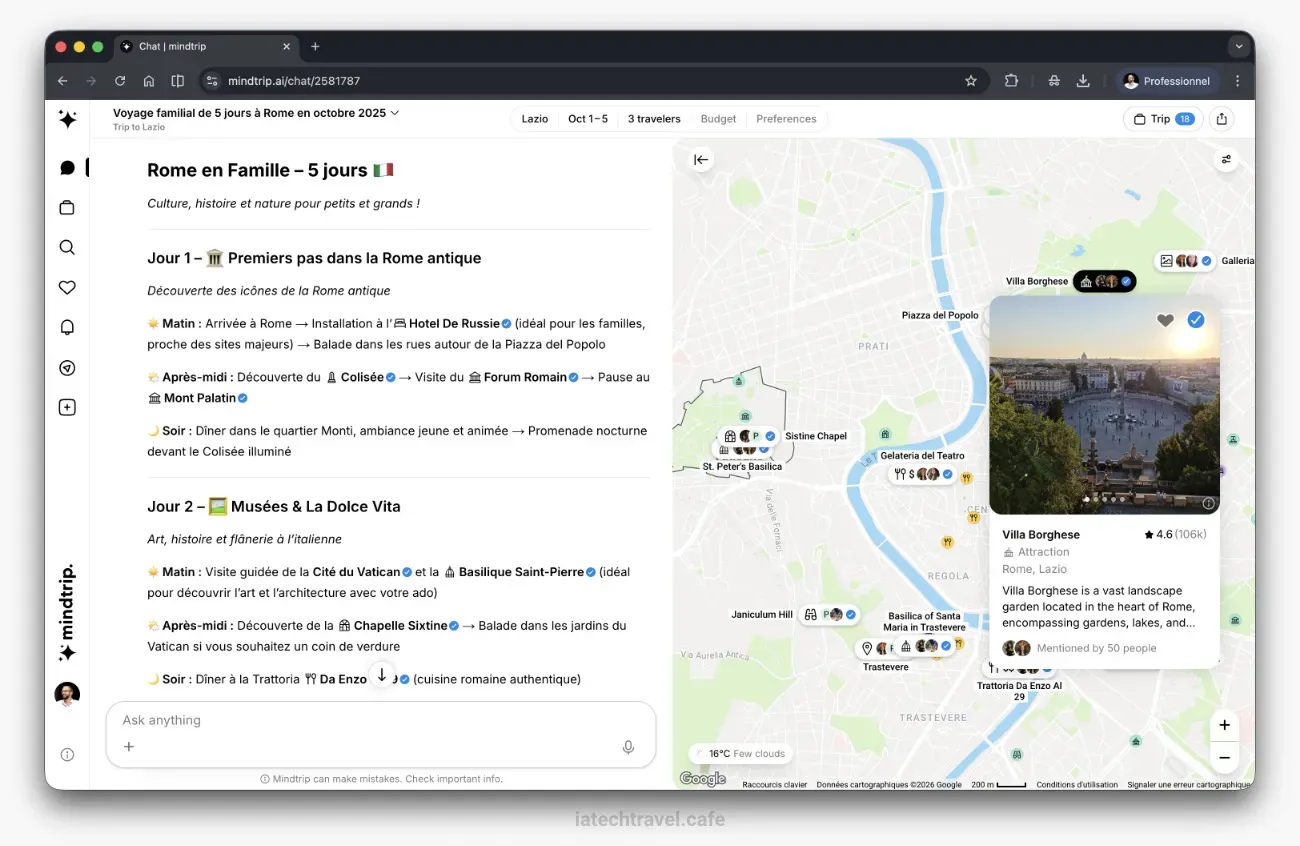Bookmark this page with the star icon
This screenshot has height=846, width=1300.
pos(970,81)
